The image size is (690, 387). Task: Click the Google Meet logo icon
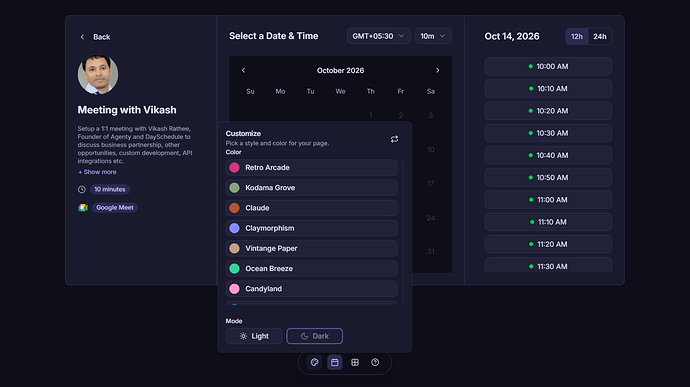(83, 207)
